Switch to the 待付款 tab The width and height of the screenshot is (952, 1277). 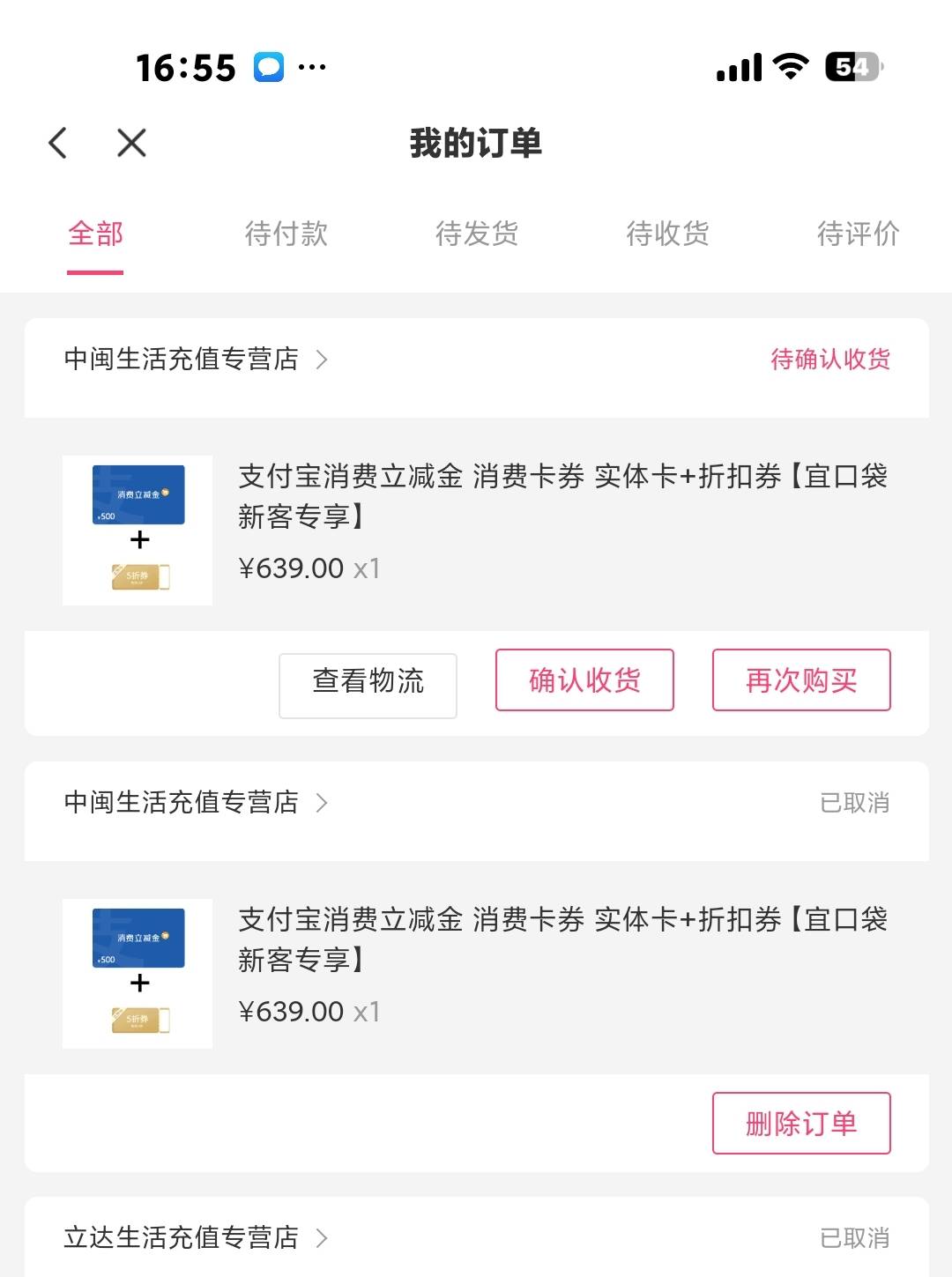tap(286, 234)
